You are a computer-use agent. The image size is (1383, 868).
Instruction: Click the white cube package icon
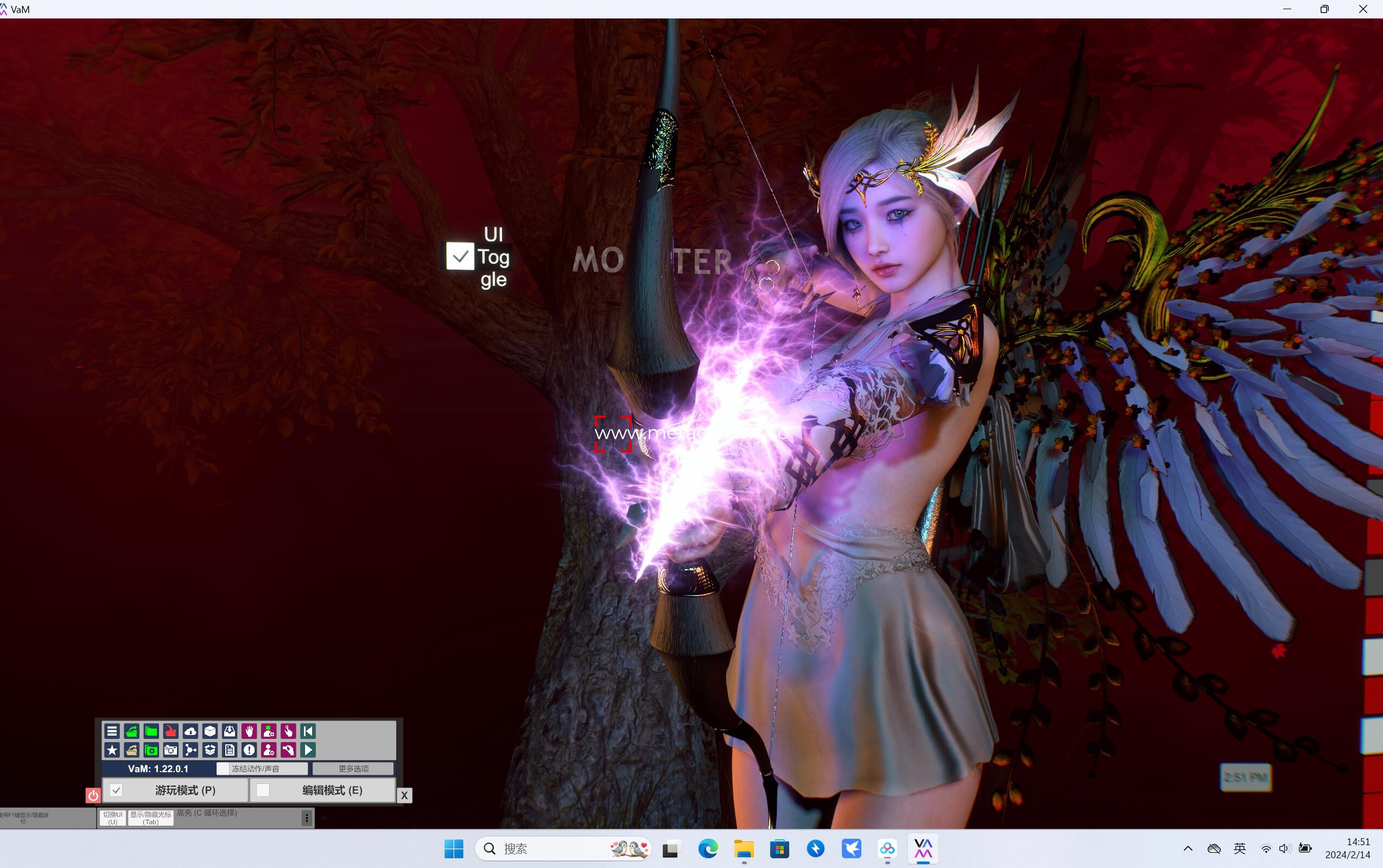coord(210,731)
